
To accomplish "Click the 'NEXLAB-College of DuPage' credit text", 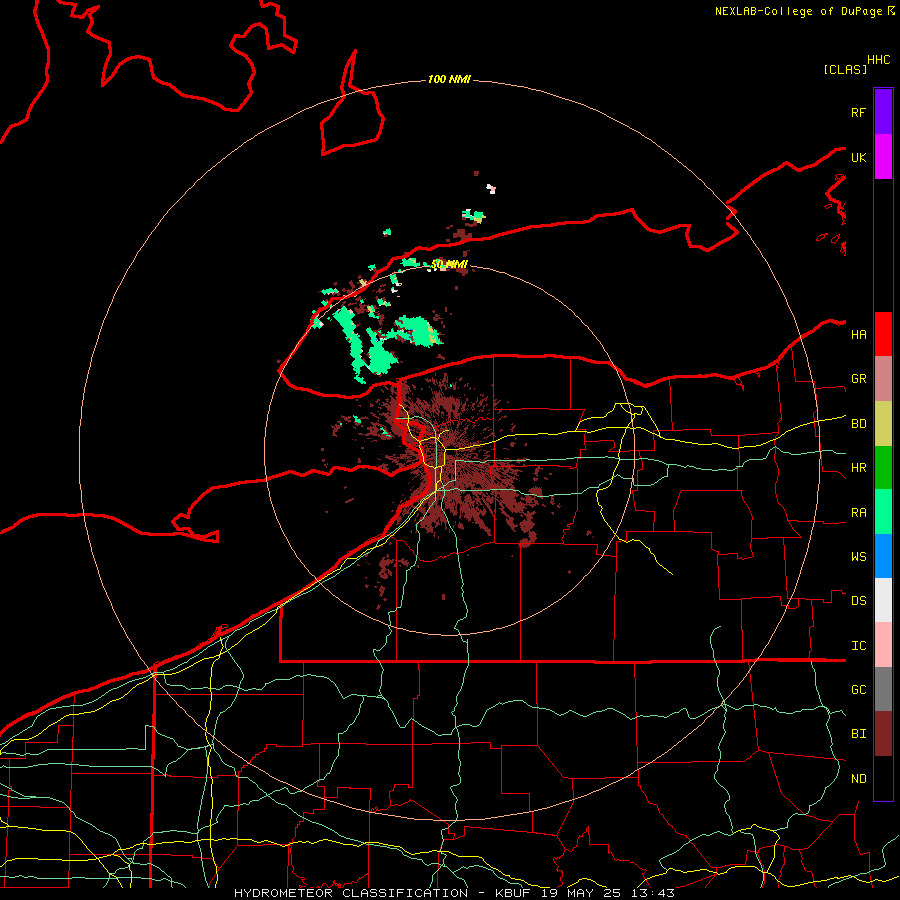I will (x=798, y=11).
